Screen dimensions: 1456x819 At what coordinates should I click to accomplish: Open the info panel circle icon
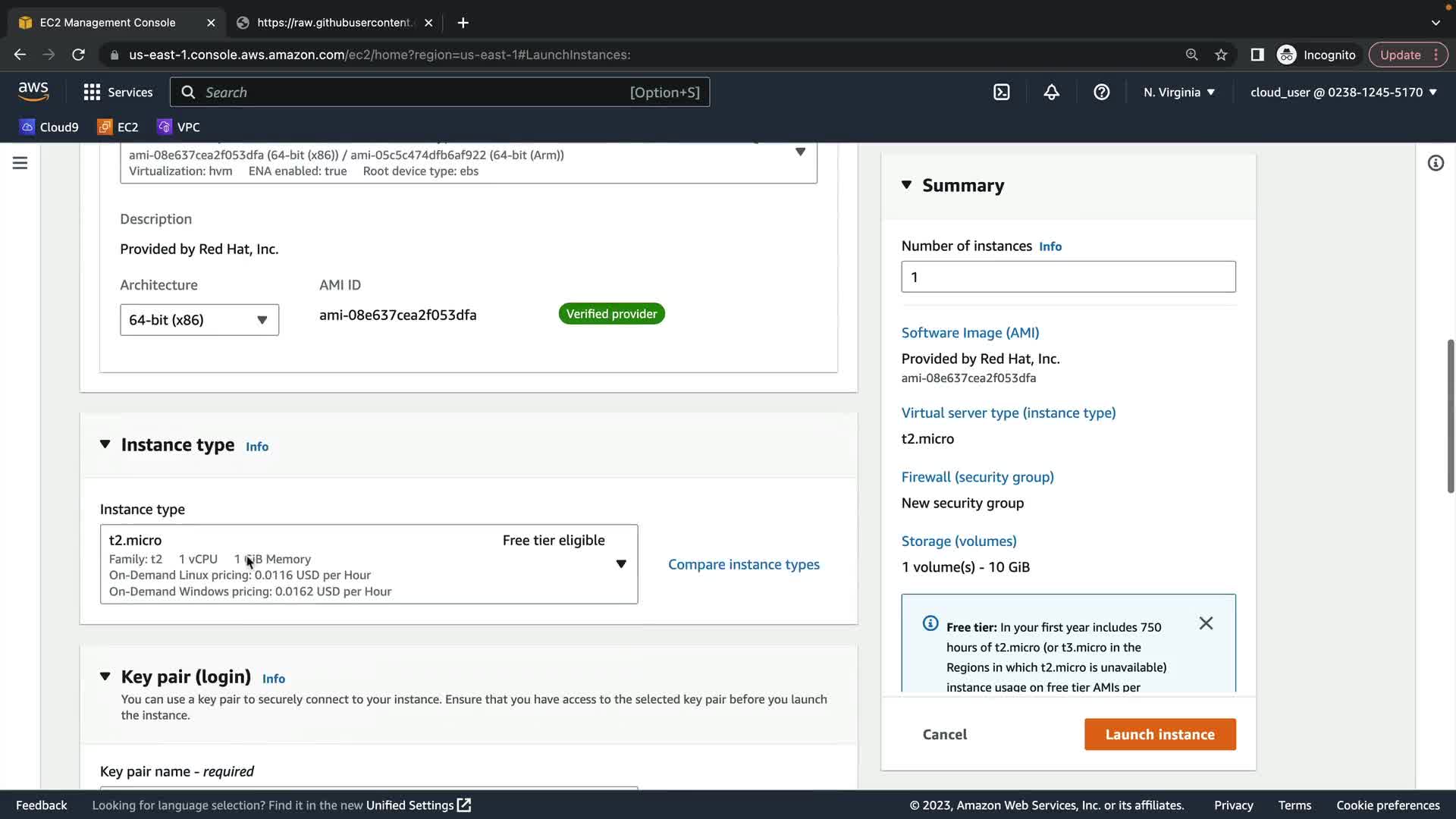click(x=1435, y=163)
